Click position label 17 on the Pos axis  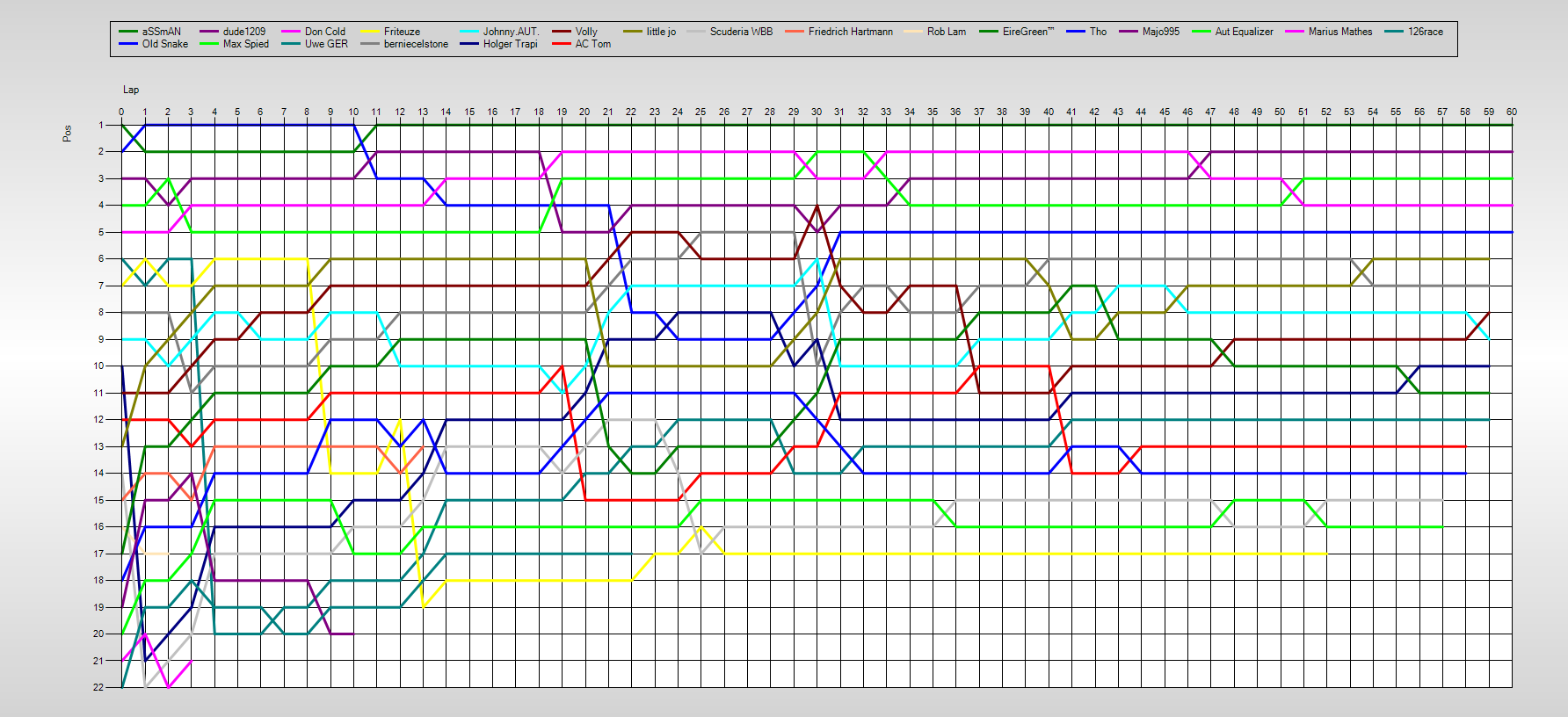(99, 554)
